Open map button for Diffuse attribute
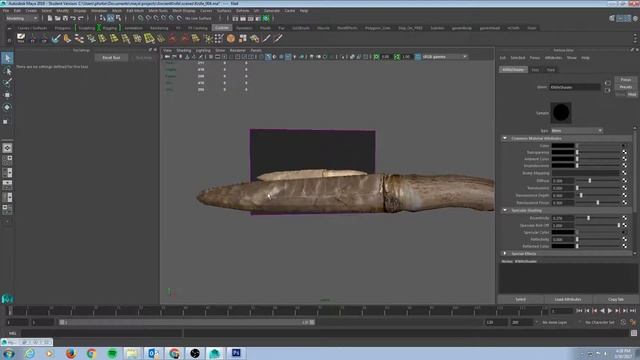The image size is (640, 360). [x=624, y=180]
